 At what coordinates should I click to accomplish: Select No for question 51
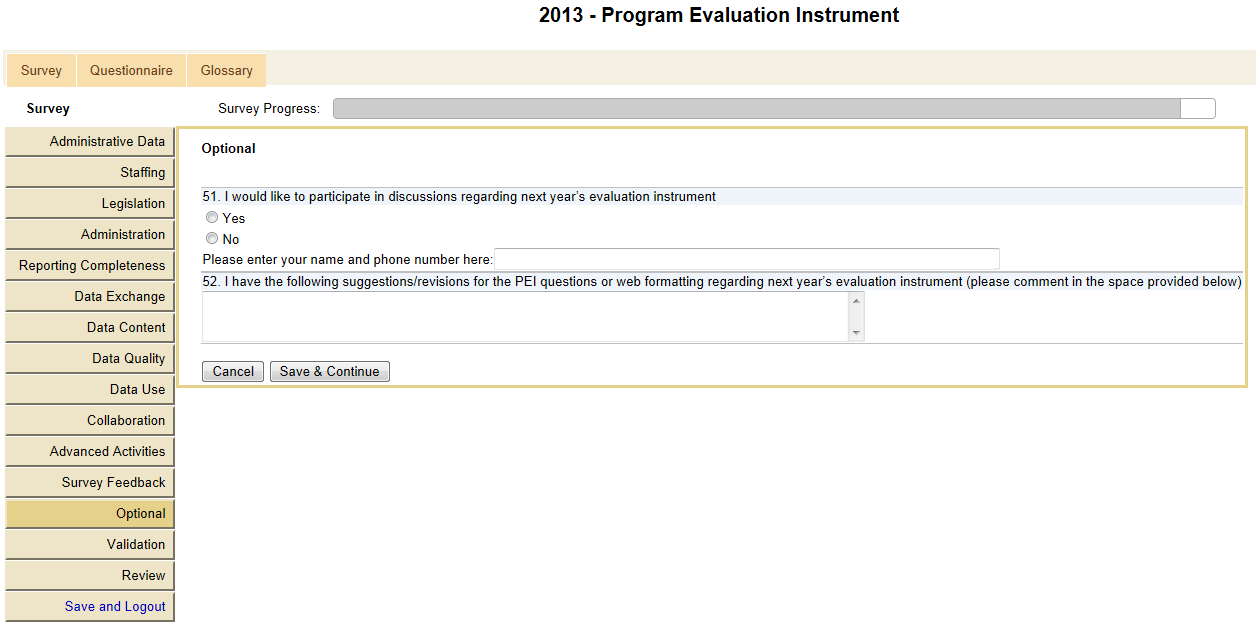pyautogui.click(x=211, y=239)
